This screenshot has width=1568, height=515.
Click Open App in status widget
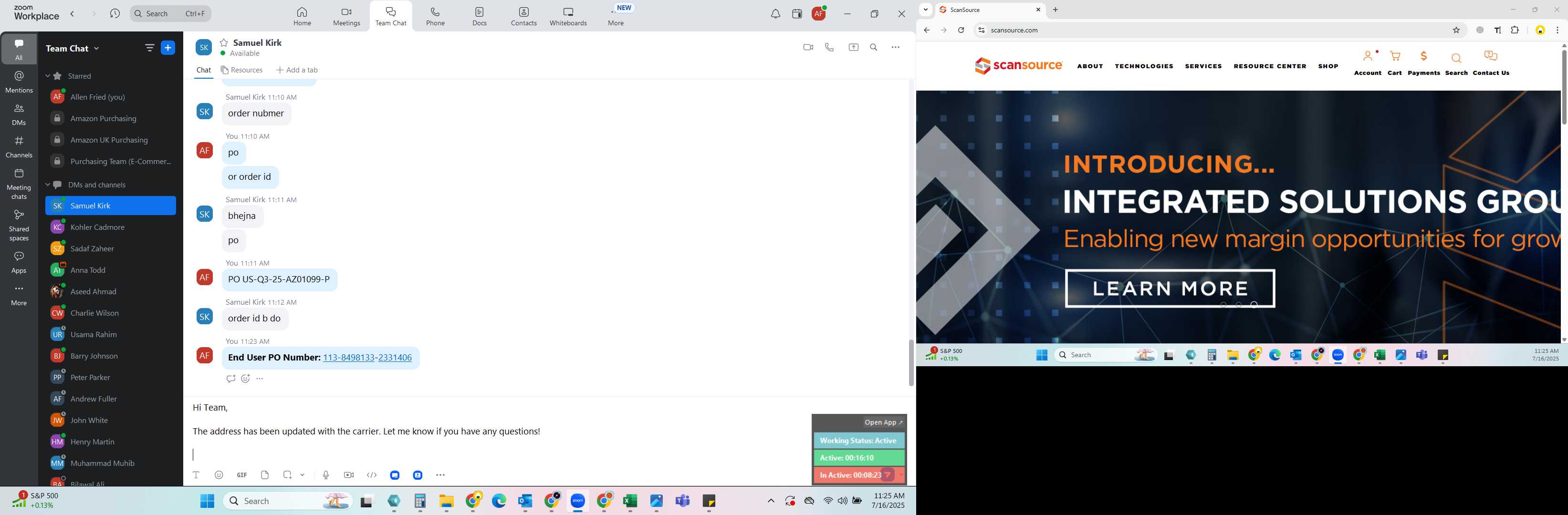point(884,422)
